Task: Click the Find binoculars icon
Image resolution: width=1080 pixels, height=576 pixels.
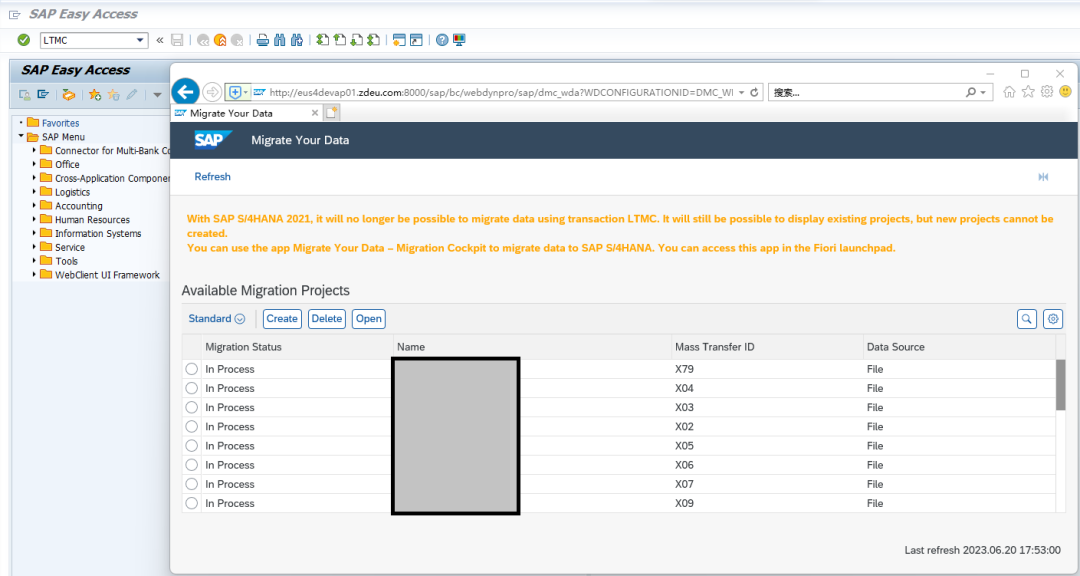Action: click(x=280, y=40)
